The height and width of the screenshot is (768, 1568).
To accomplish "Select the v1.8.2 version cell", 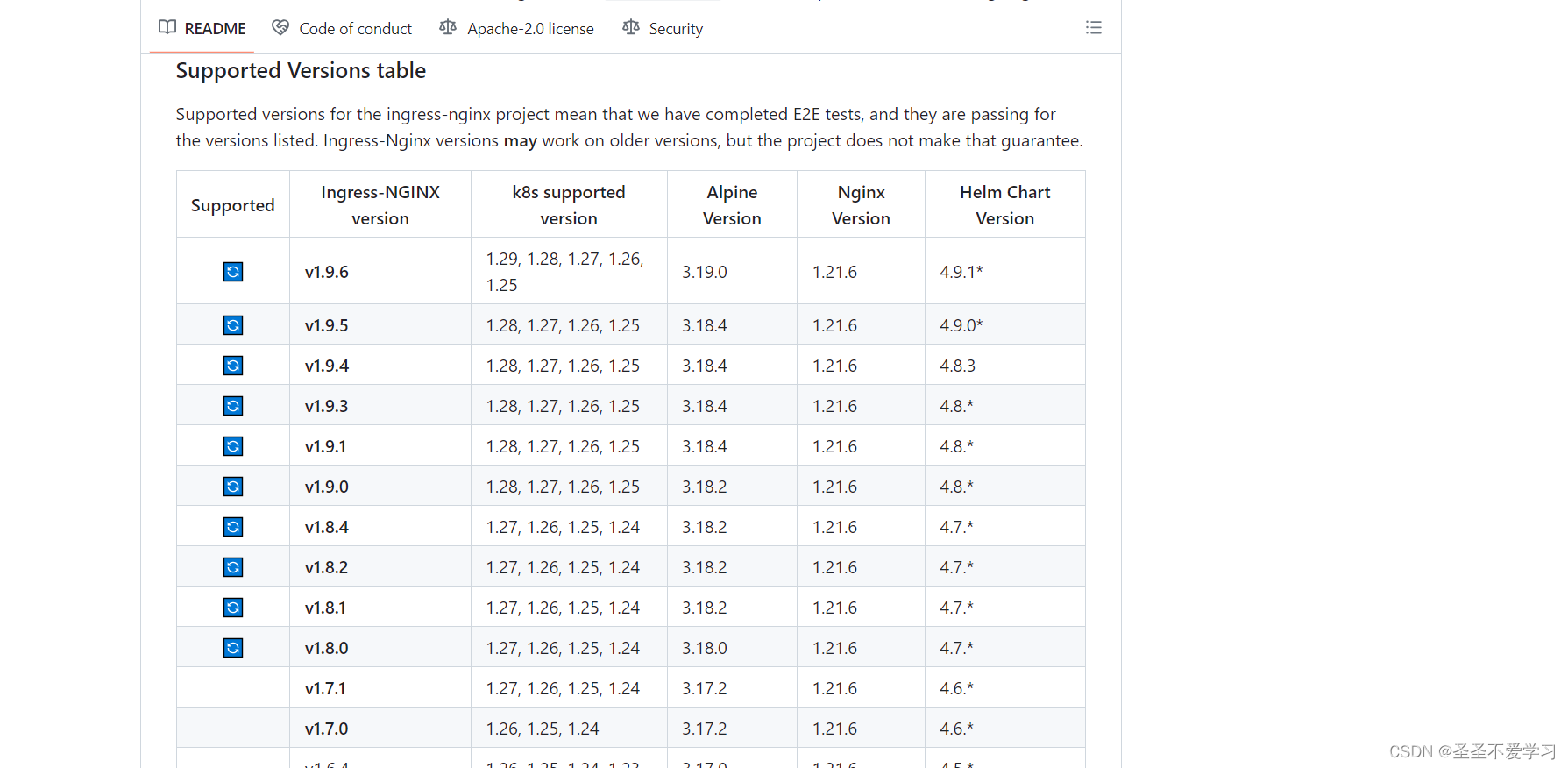I will [x=380, y=567].
